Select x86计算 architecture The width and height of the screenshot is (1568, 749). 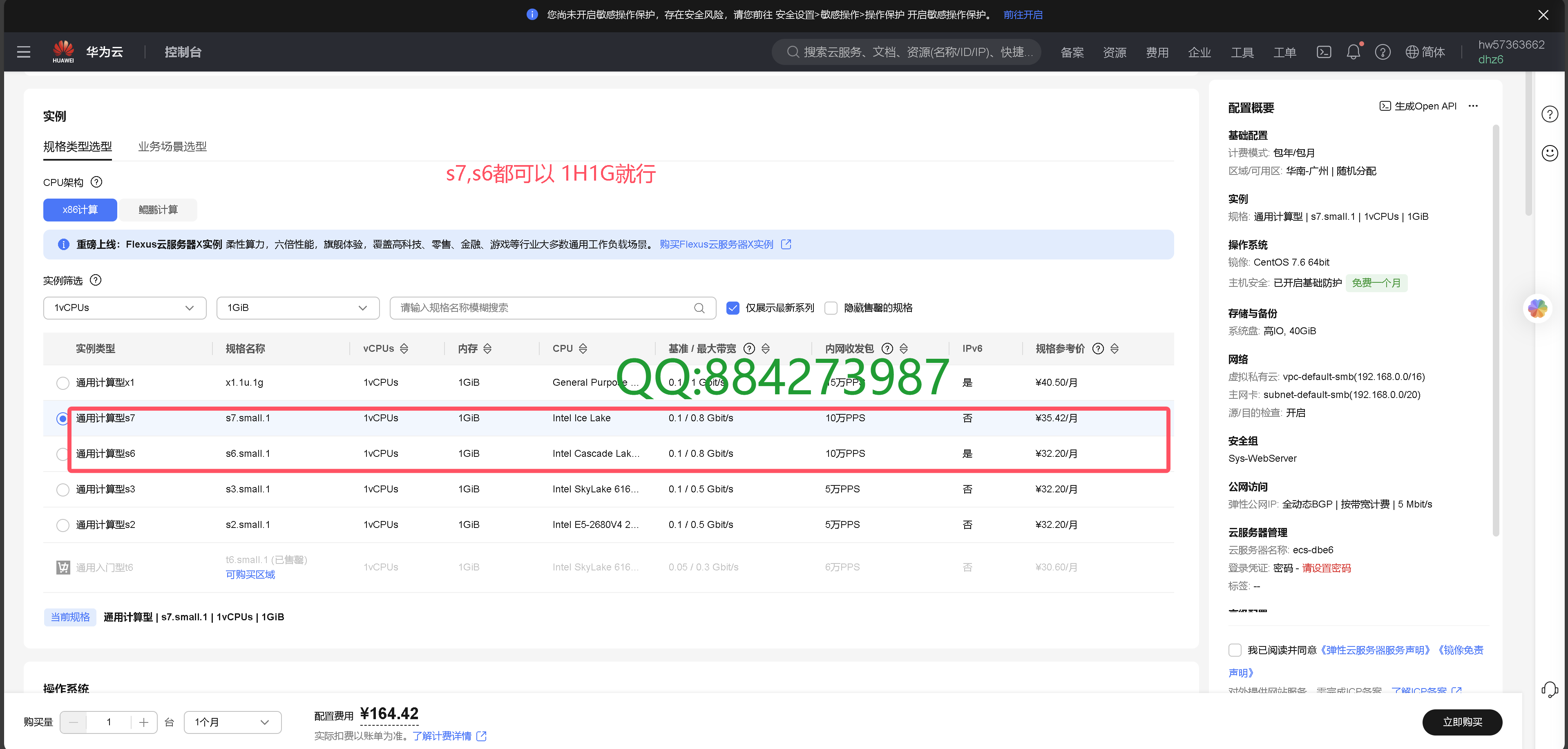point(80,210)
